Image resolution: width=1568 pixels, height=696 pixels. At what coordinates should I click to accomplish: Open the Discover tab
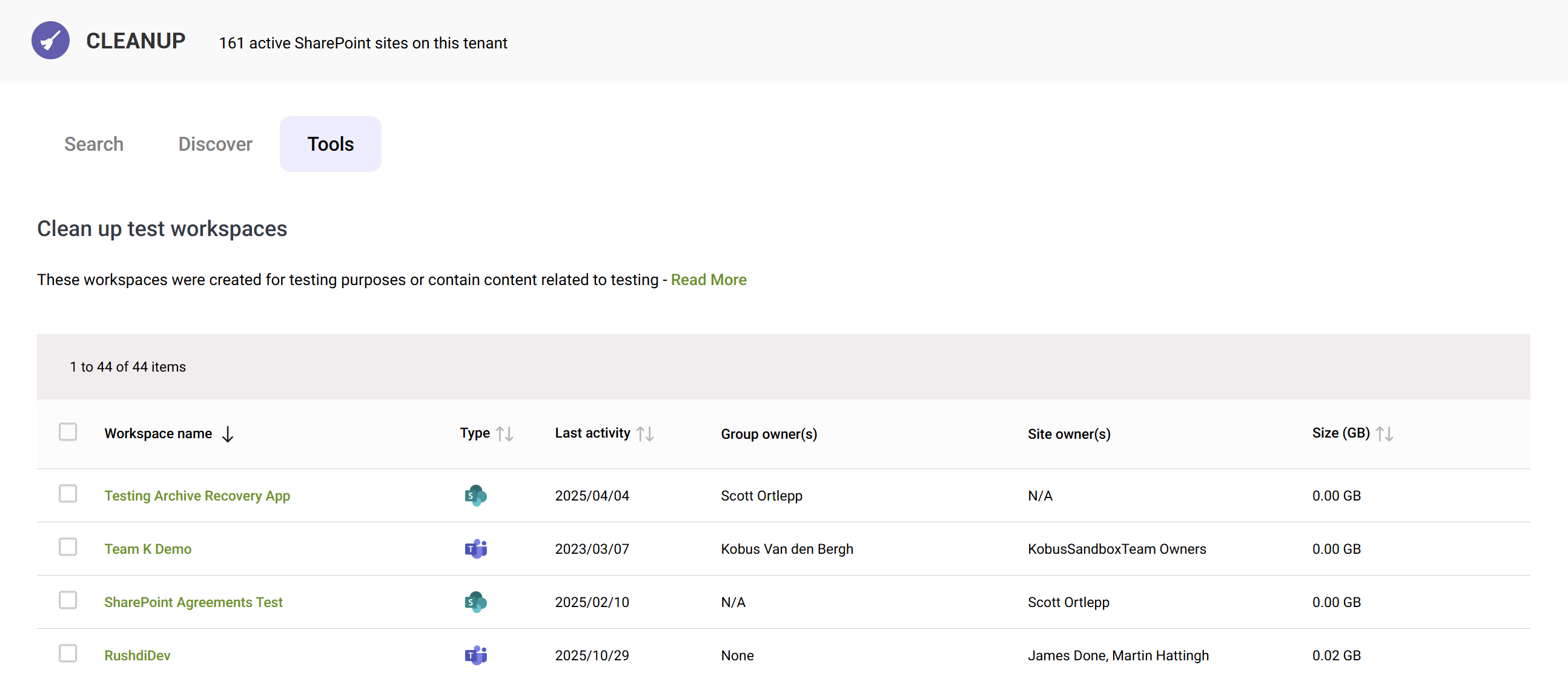point(215,144)
